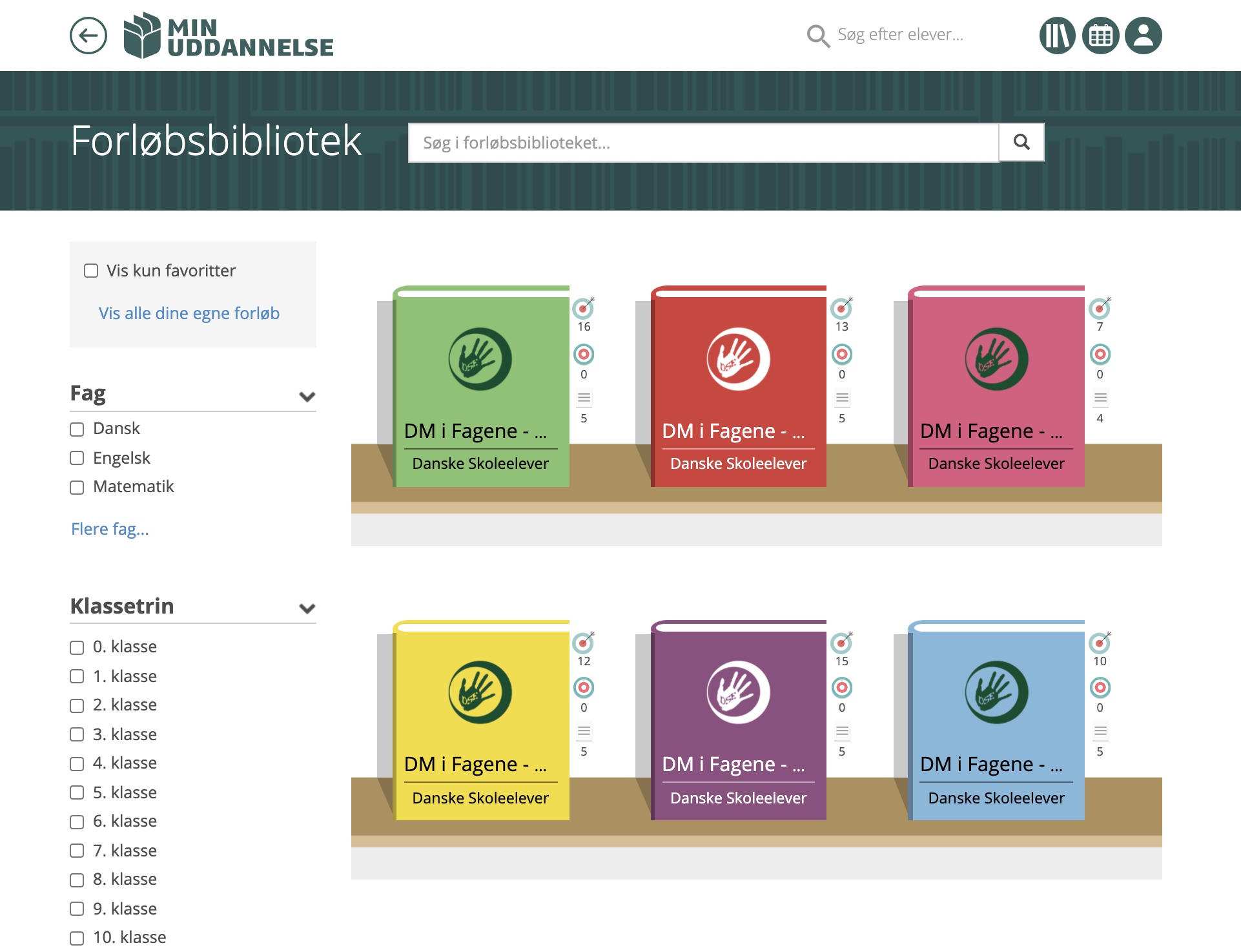Click the bullseye icon beside yellow book
1241x952 pixels.
[x=584, y=687]
